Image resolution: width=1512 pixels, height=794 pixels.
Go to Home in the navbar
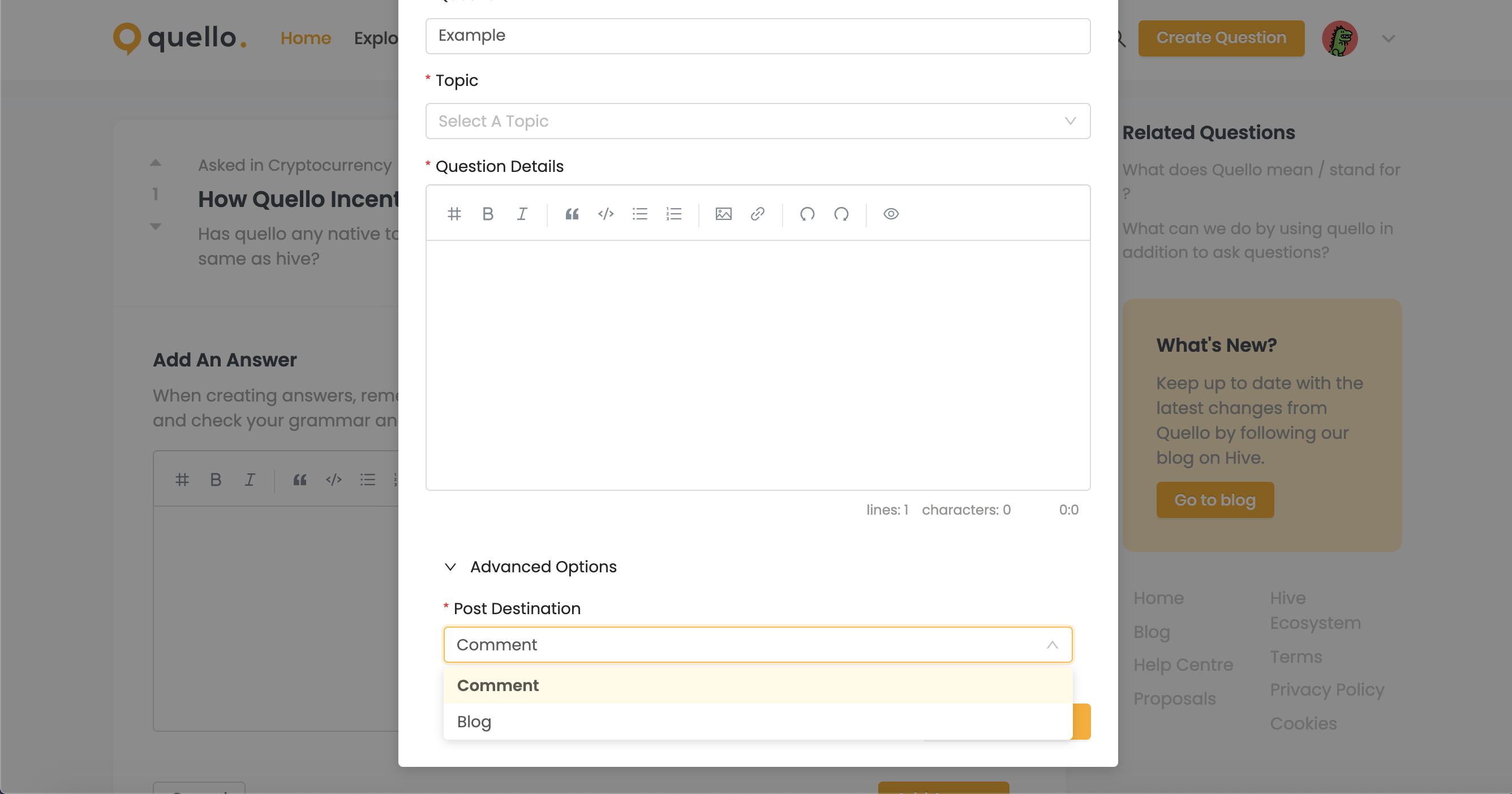tap(305, 38)
